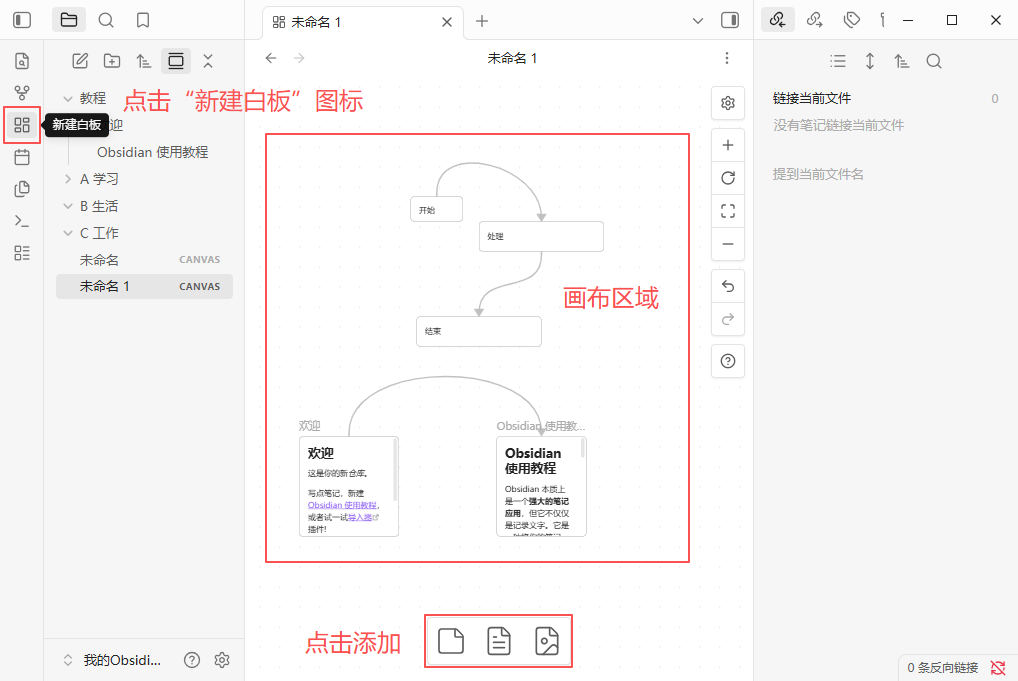The height and width of the screenshot is (681, 1018).
Task: Create a new note with pencil icon
Action: (80, 61)
